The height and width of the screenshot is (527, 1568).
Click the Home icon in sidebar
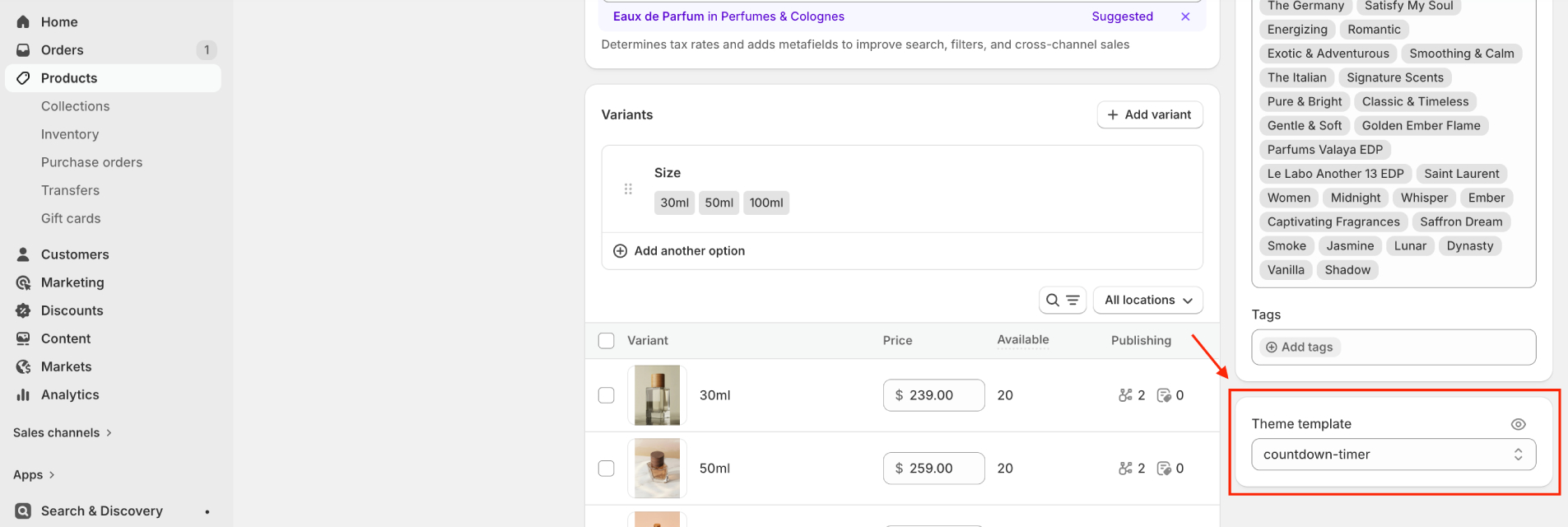23,22
